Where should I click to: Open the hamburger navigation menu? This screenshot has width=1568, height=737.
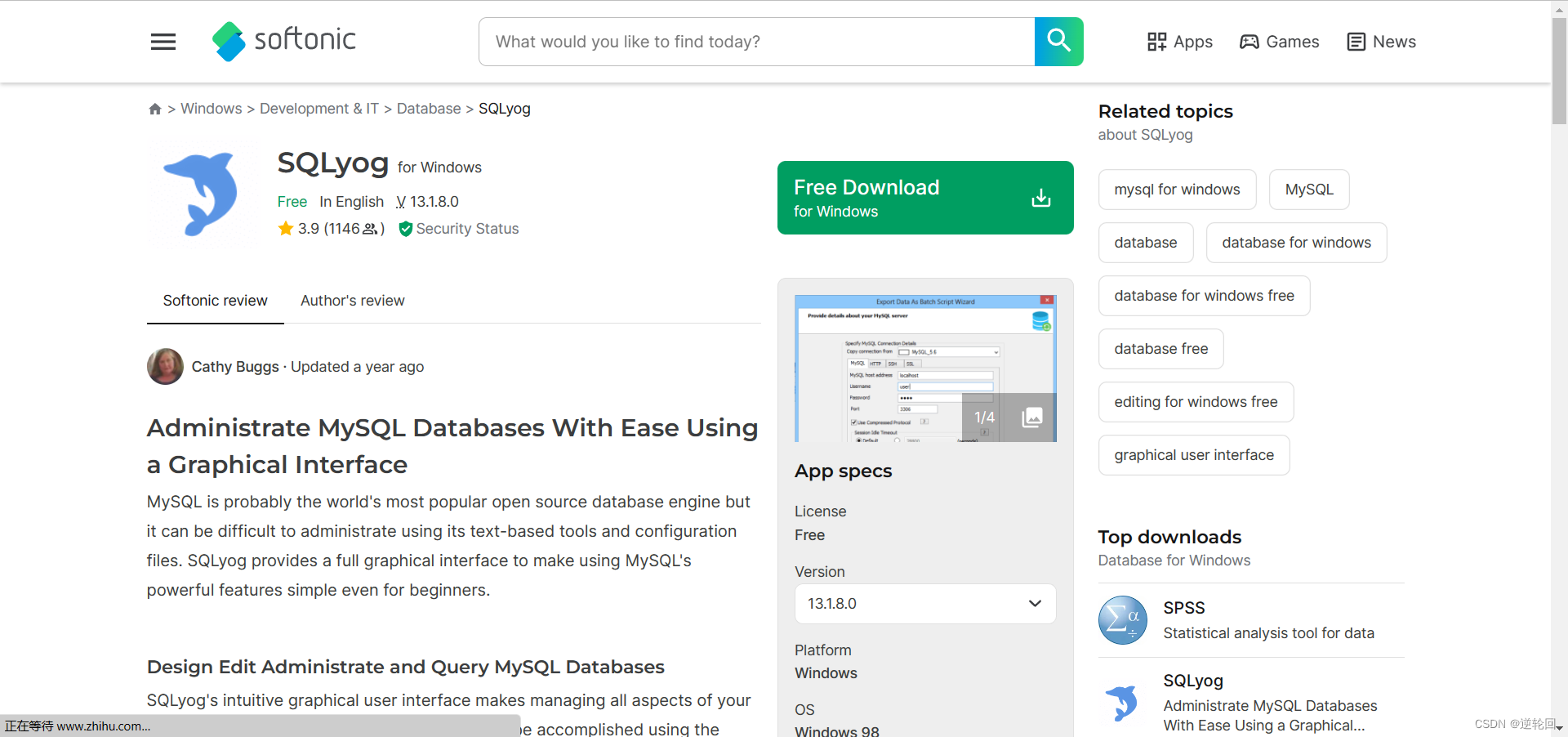[163, 42]
